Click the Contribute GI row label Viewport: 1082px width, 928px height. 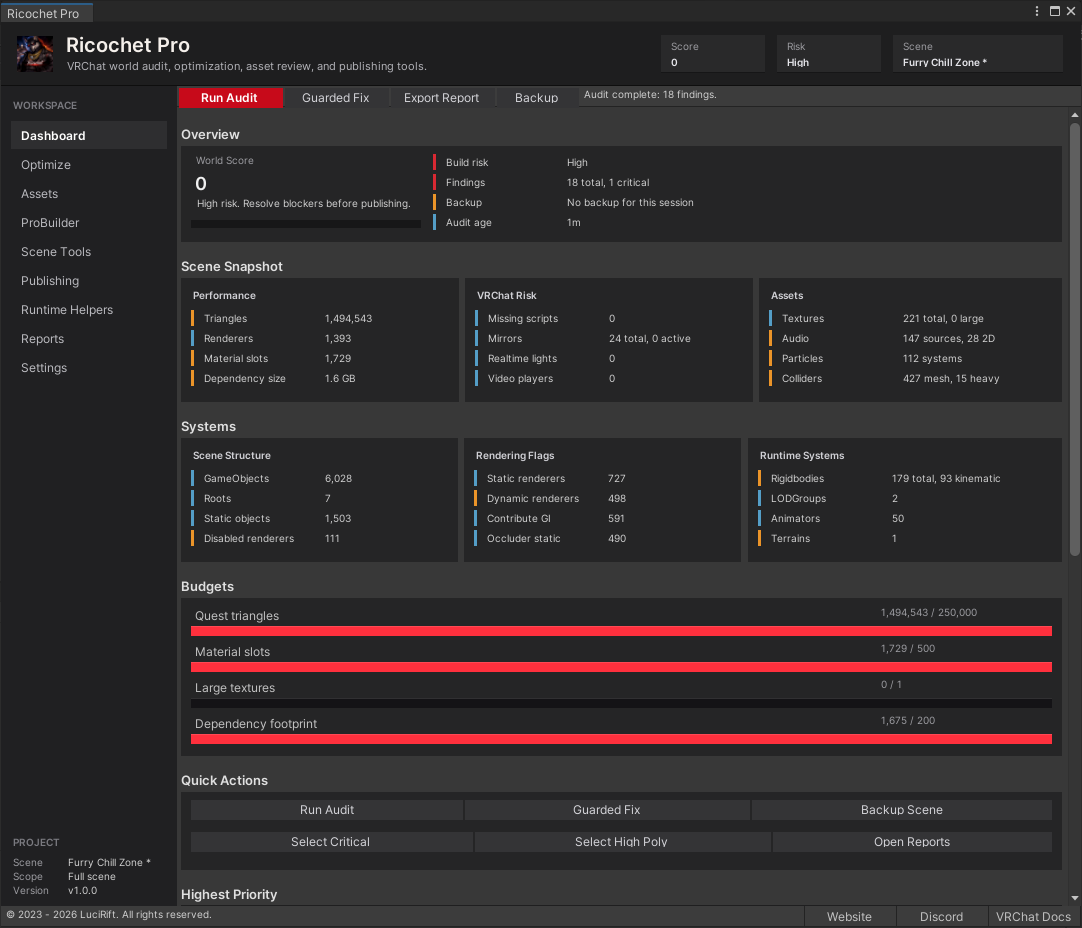coord(518,518)
